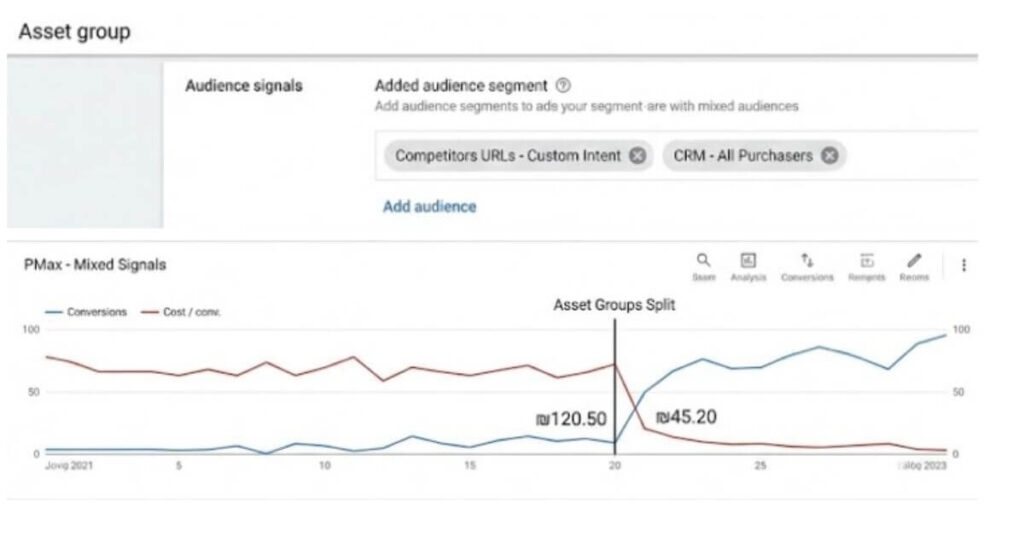Click the Asset group heading
Screen dimensions: 1024x536
coord(74,31)
